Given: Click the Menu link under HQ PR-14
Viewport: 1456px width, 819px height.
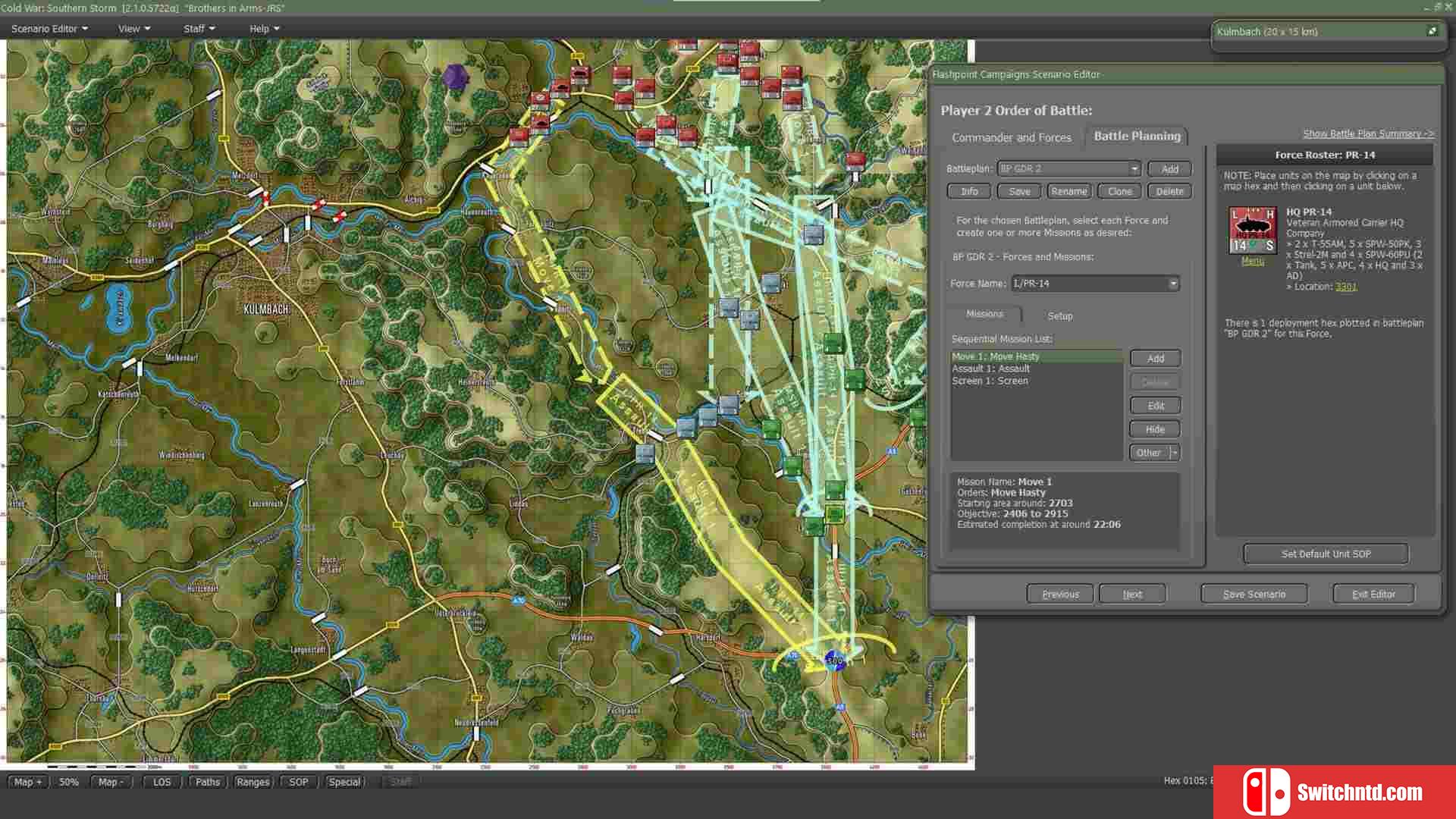Looking at the screenshot, I should tap(1252, 261).
